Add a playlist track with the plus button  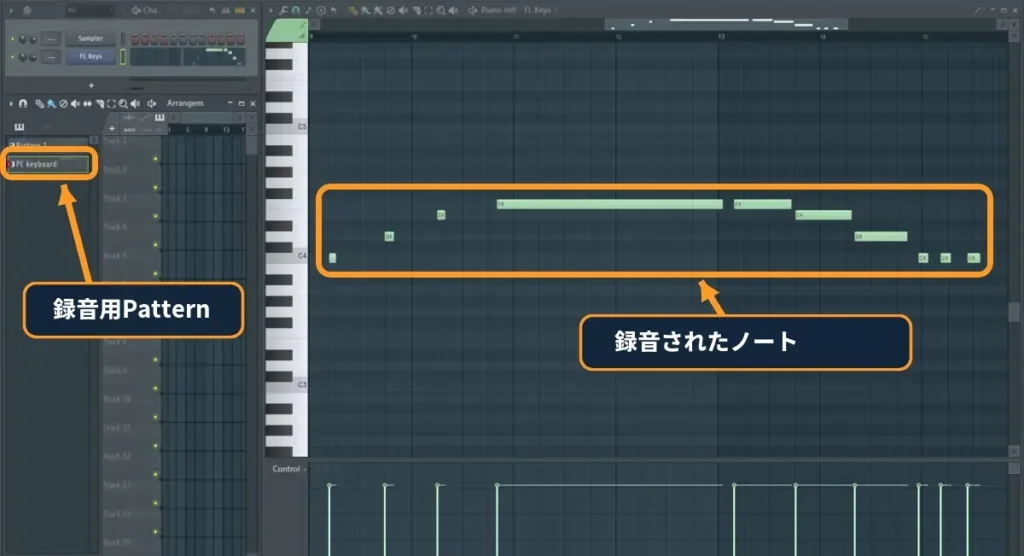click(112, 129)
